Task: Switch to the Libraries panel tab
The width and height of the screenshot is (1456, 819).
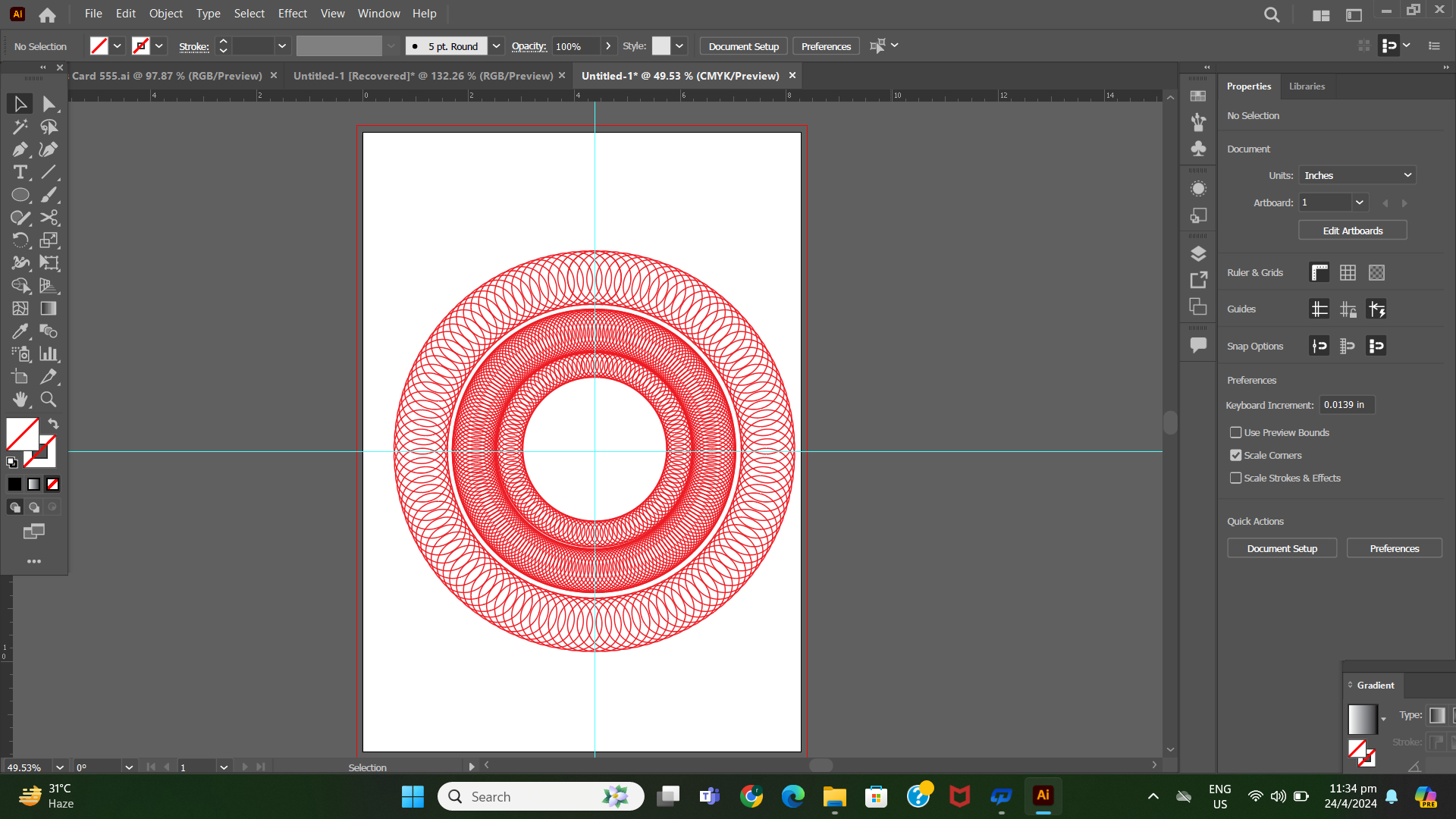Action: tap(1307, 86)
